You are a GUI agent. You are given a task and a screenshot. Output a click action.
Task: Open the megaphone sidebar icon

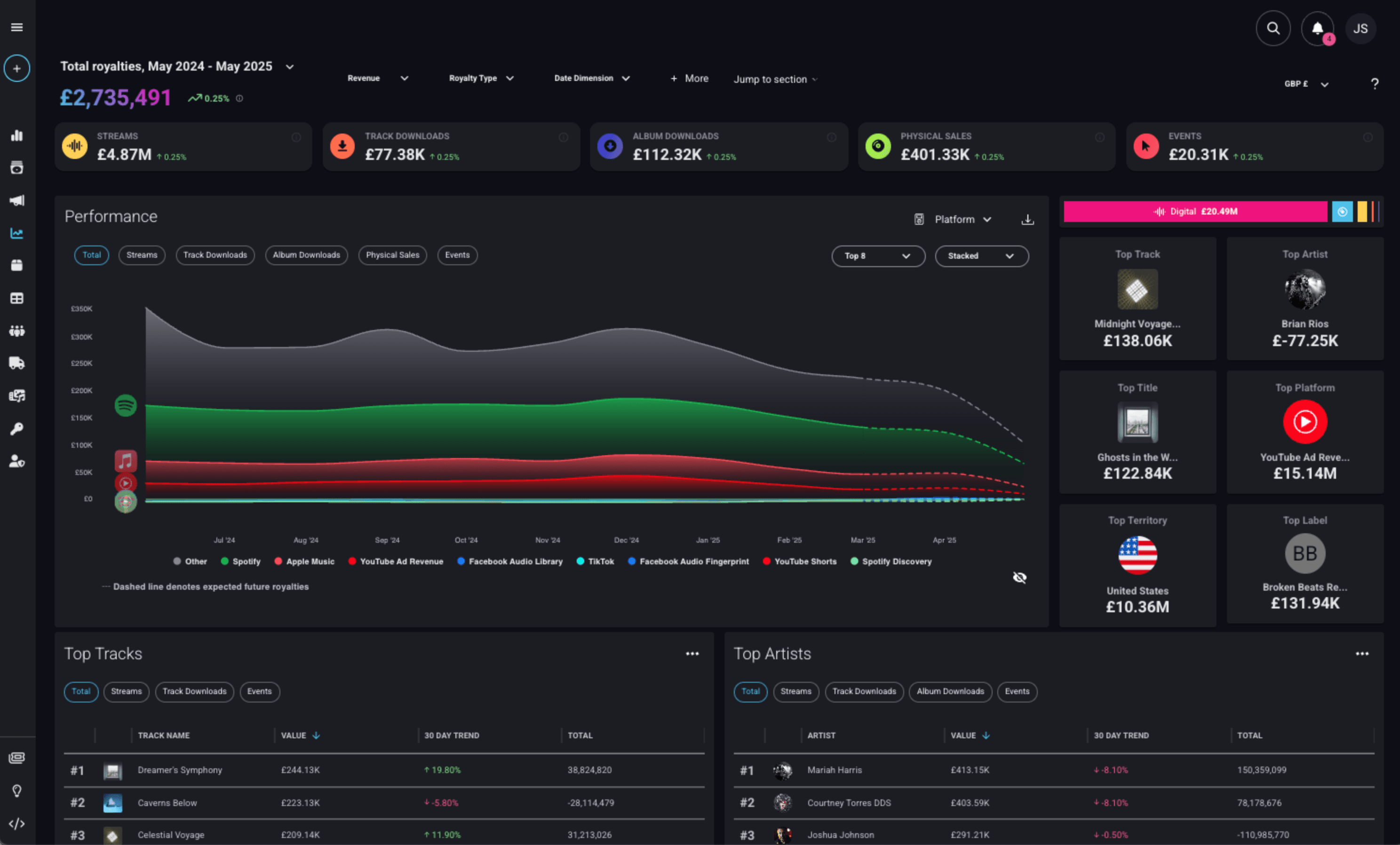pyautogui.click(x=17, y=200)
